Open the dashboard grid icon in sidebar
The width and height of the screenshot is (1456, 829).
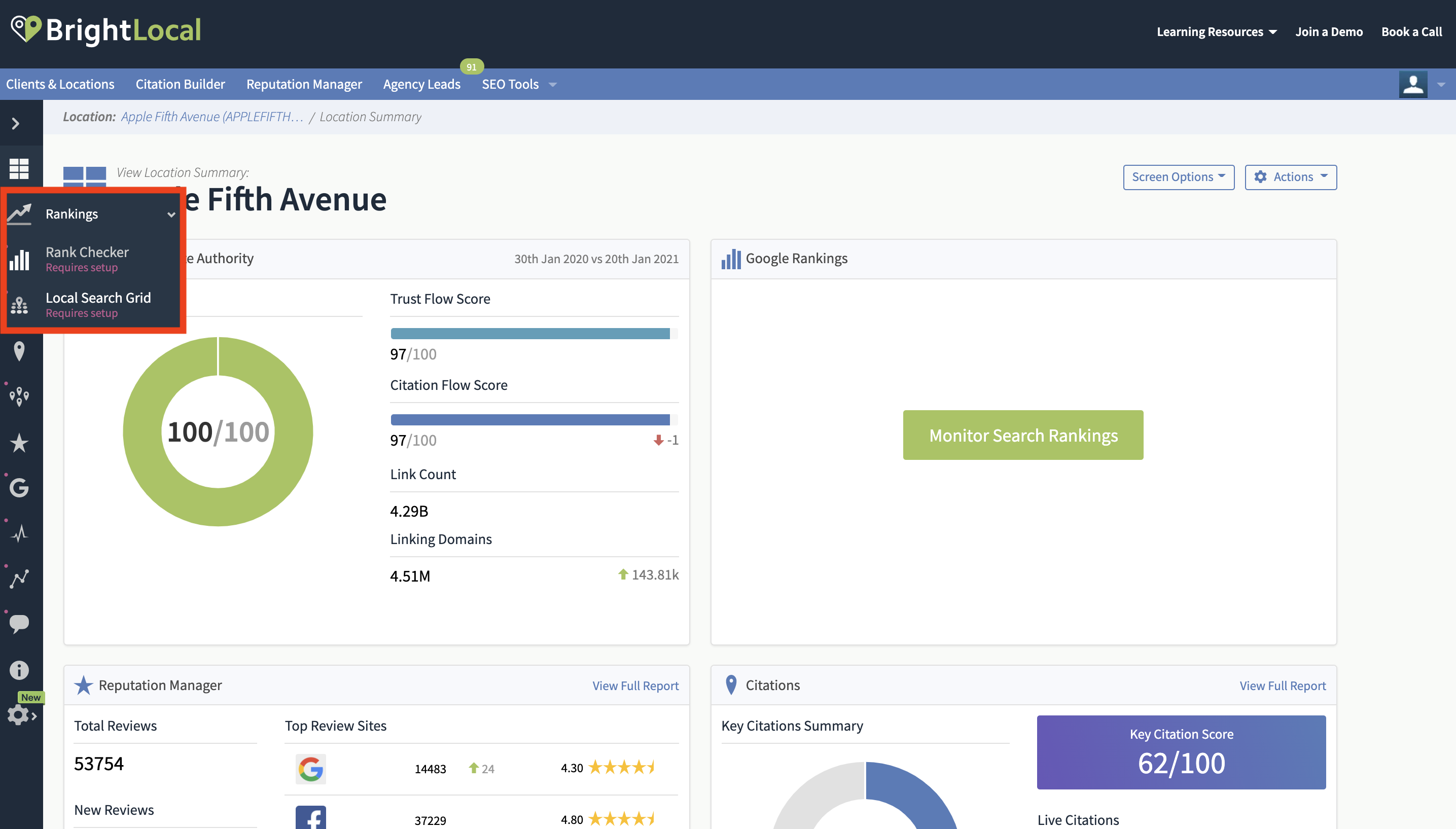[x=19, y=168]
